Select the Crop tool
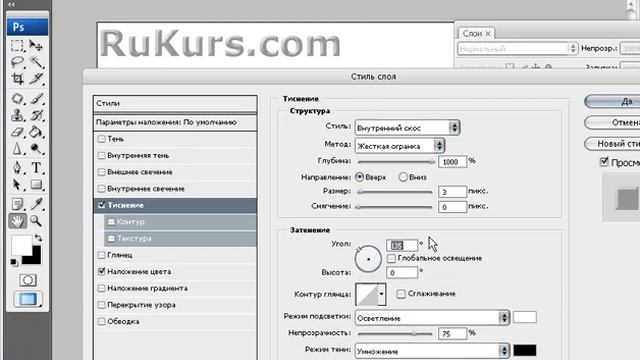Viewport: 640px width, 360px height. 17,78
